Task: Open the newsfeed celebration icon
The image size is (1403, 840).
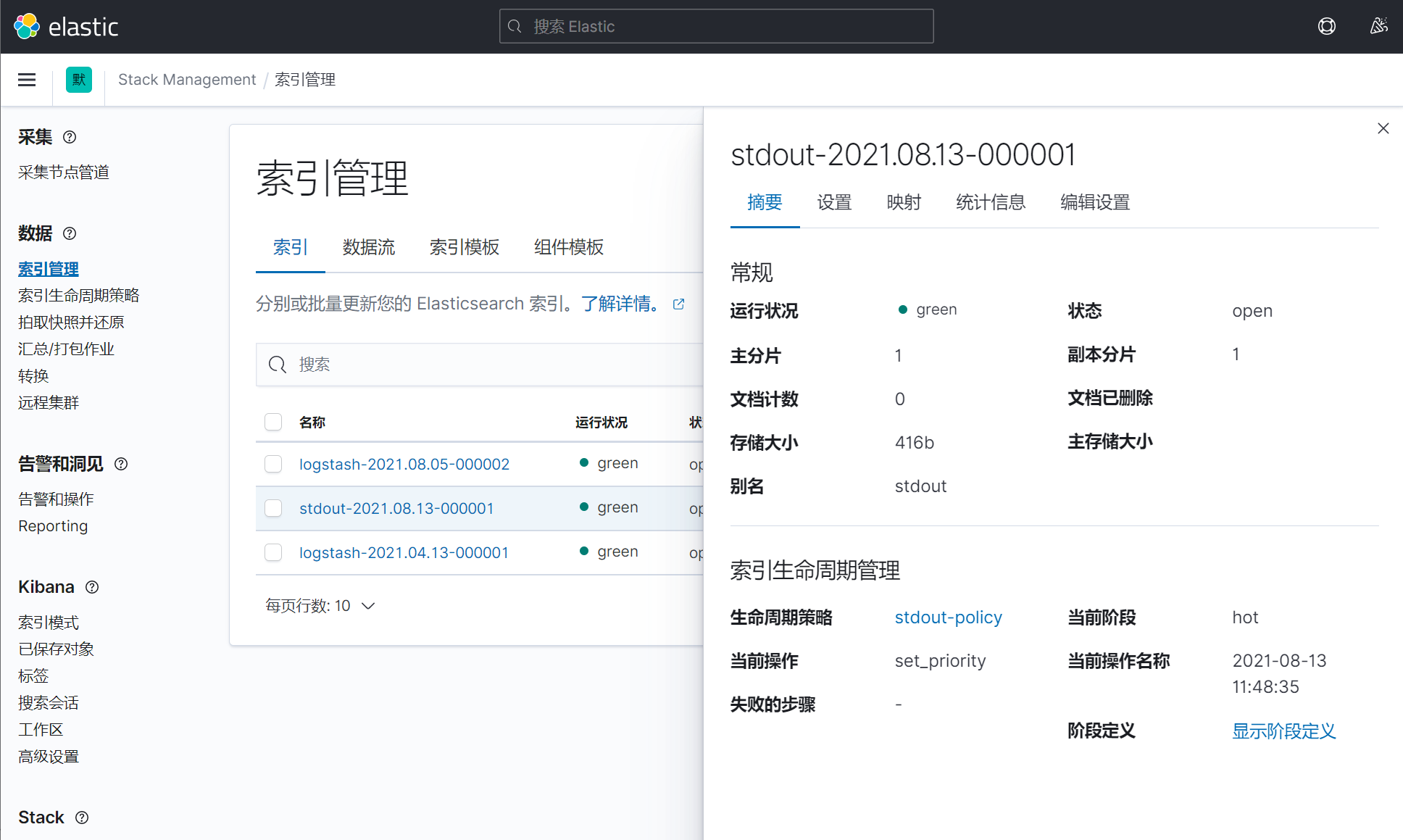Action: [x=1378, y=27]
